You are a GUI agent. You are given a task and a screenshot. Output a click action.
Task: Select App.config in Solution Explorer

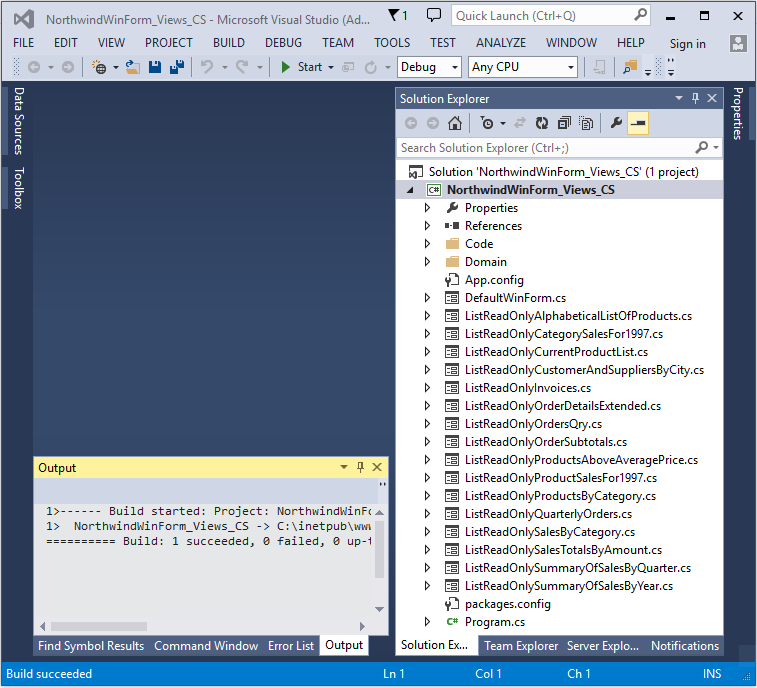coord(494,280)
